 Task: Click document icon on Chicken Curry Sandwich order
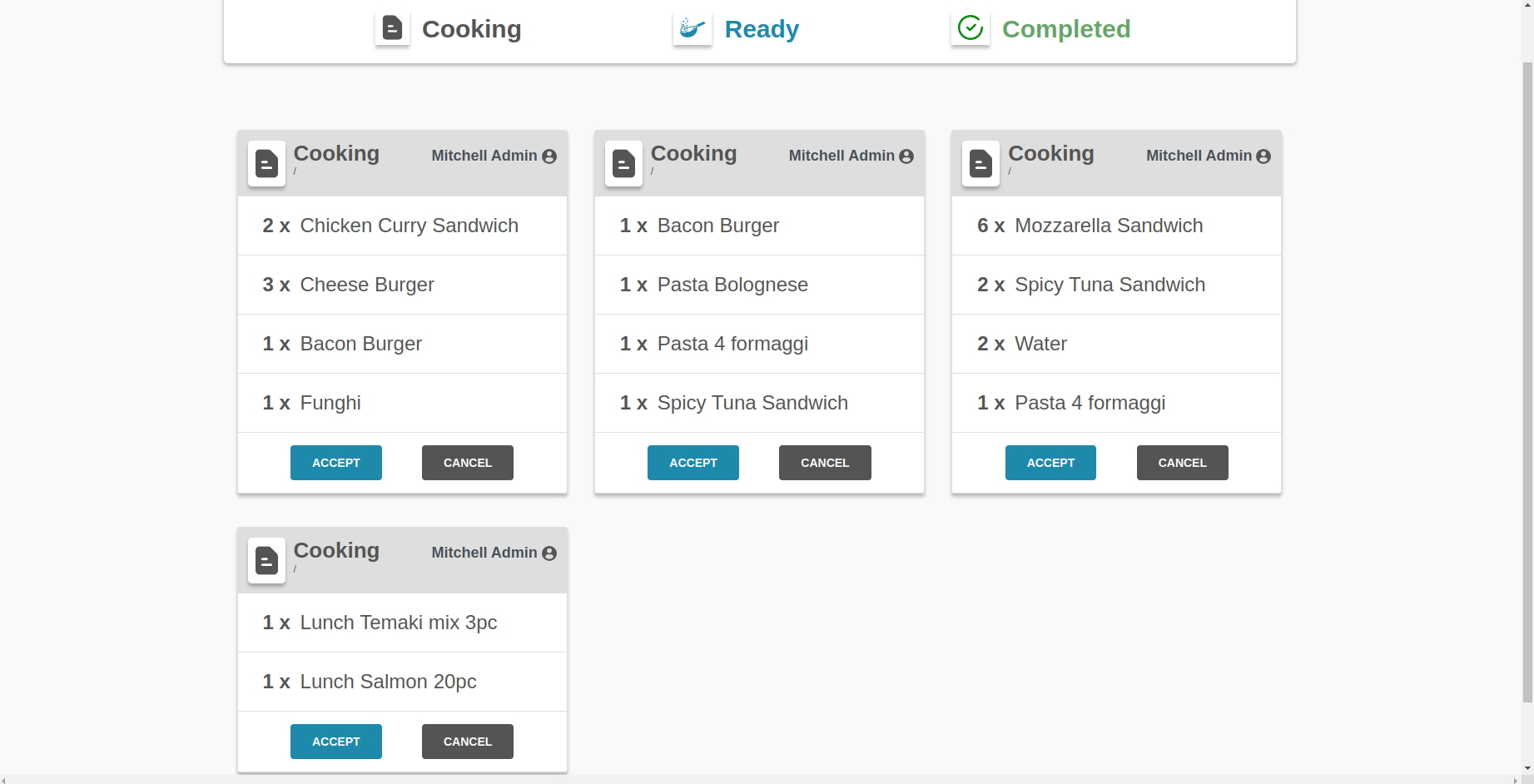[x=266, y=163]
